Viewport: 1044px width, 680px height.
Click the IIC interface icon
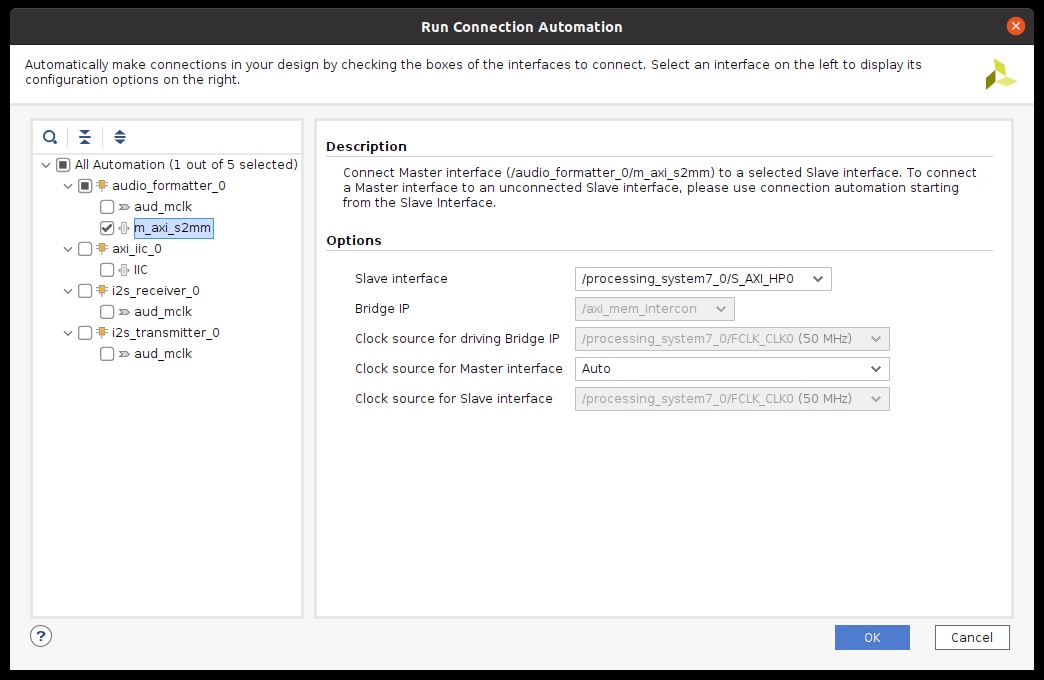coord(124,270)
